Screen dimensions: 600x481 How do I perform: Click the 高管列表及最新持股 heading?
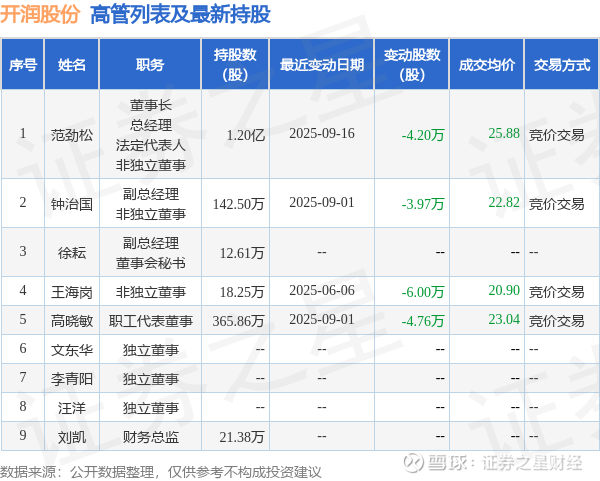tap(180, 14)
